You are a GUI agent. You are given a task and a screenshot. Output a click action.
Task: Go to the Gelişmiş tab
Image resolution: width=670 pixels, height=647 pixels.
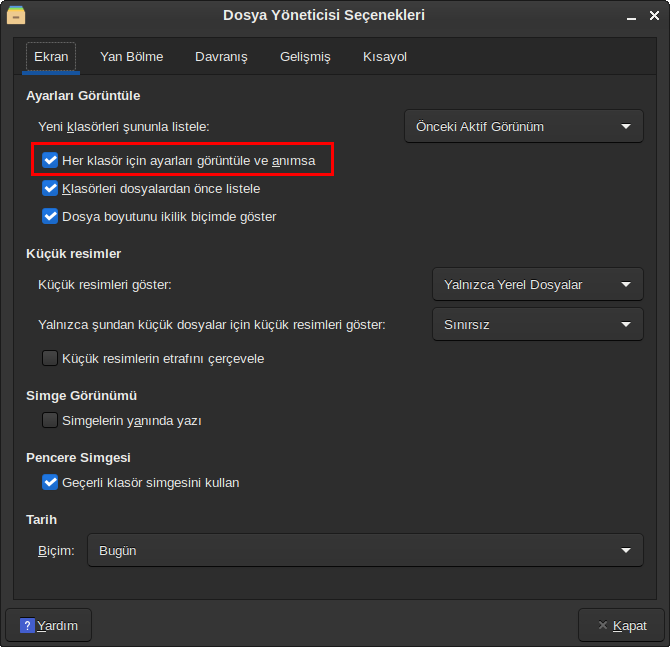[x=305, y=57]
